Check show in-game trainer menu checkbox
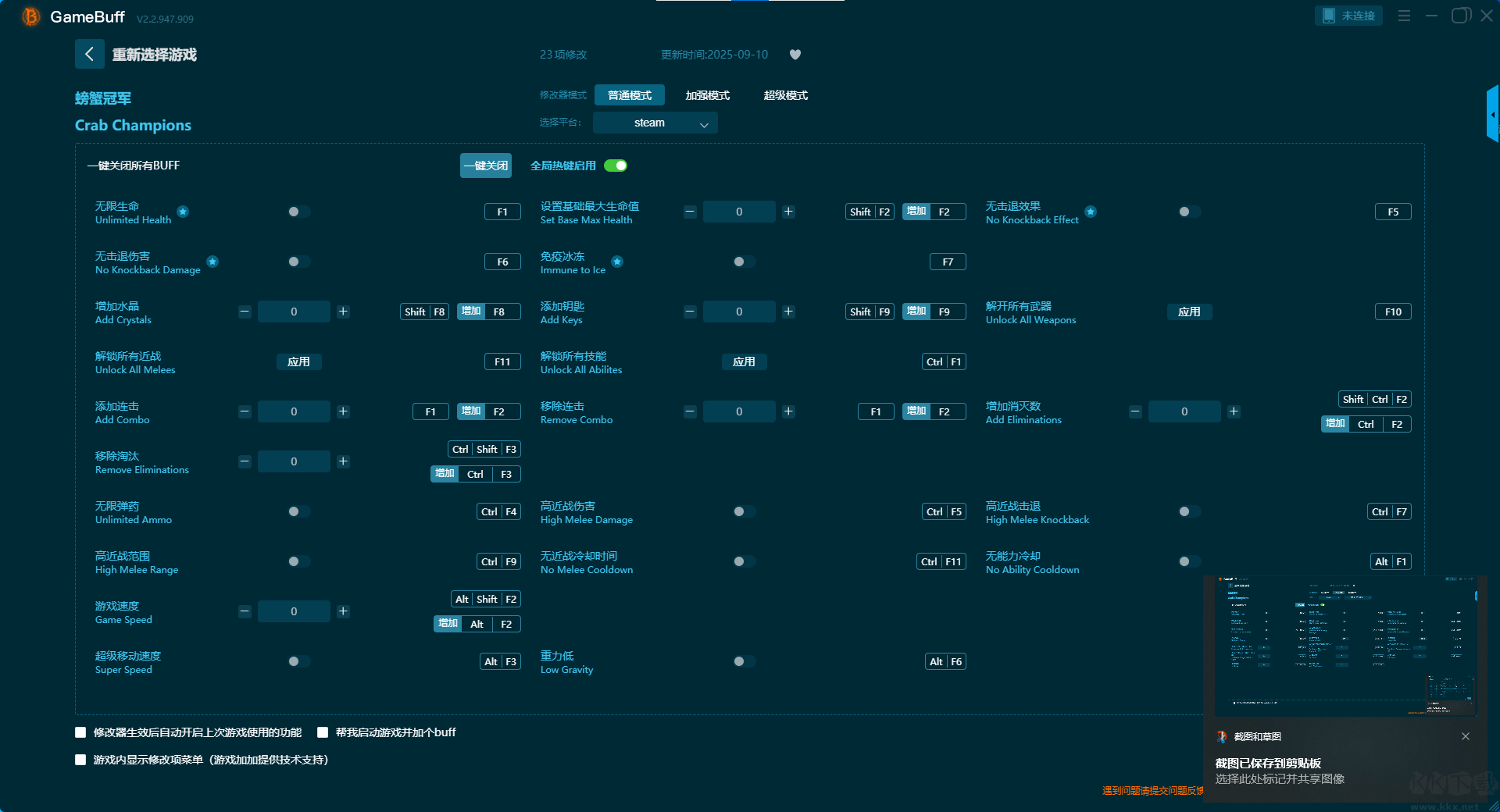The width and height of the screenshot is (1500, 812). (x=80, y=760)
